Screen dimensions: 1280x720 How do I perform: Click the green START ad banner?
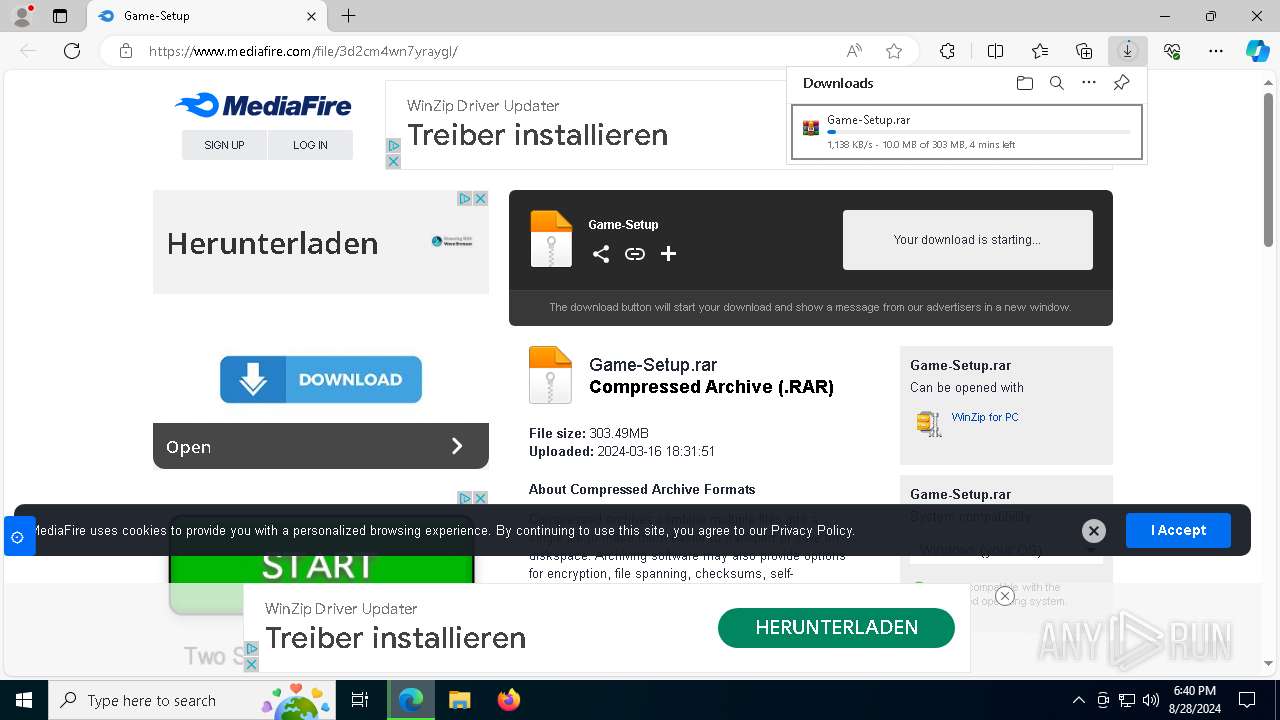(x=321, y=566)
